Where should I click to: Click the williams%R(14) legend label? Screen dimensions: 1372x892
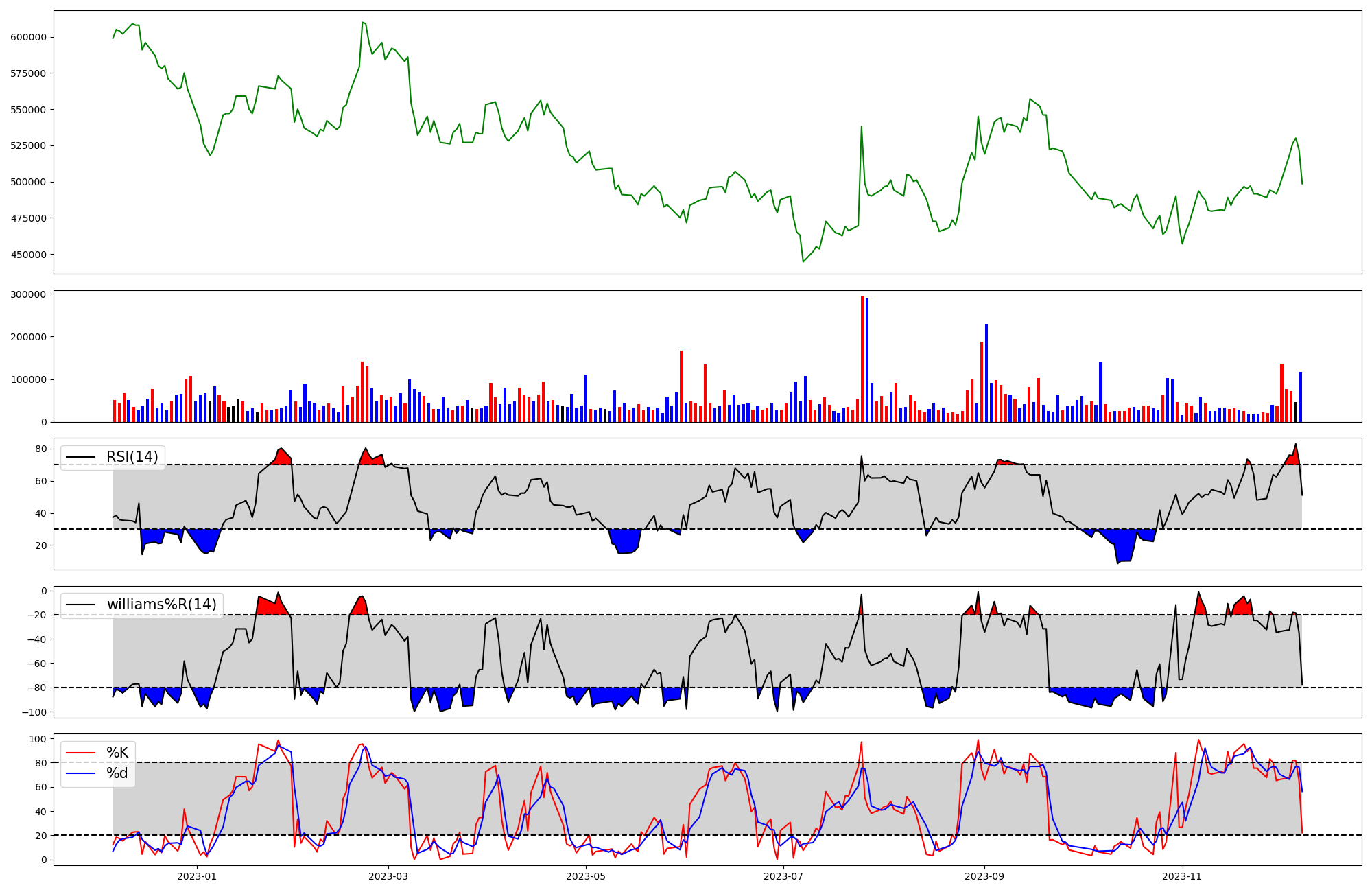pos(162,605)
